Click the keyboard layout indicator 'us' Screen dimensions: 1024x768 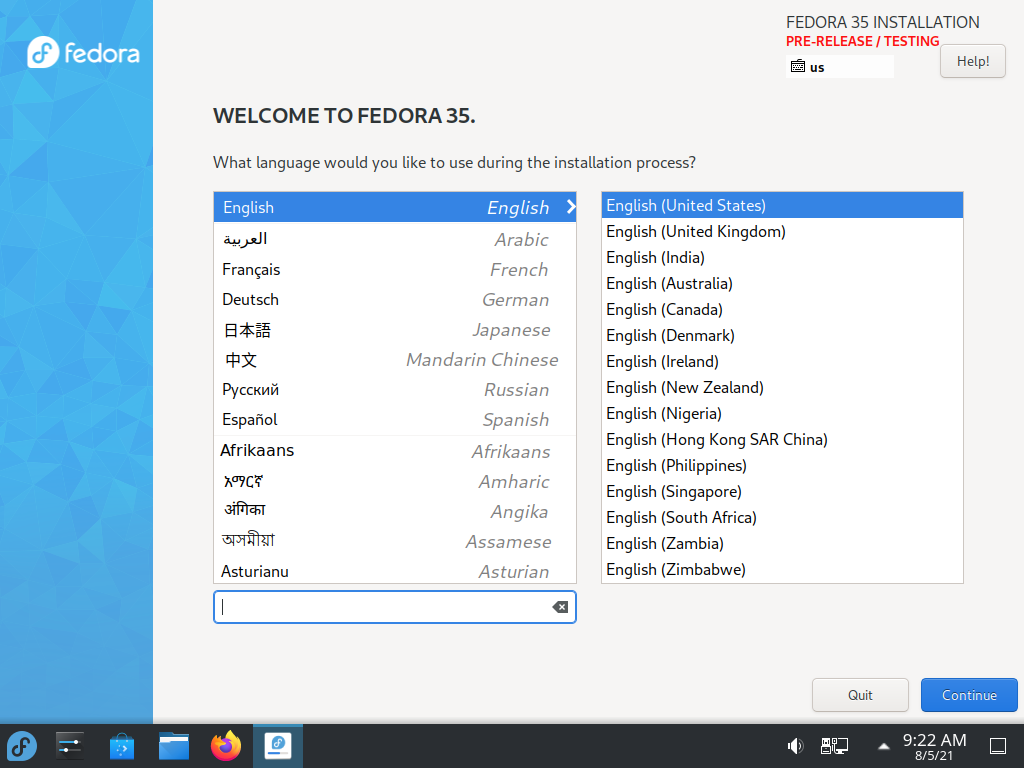click(839, 67)
